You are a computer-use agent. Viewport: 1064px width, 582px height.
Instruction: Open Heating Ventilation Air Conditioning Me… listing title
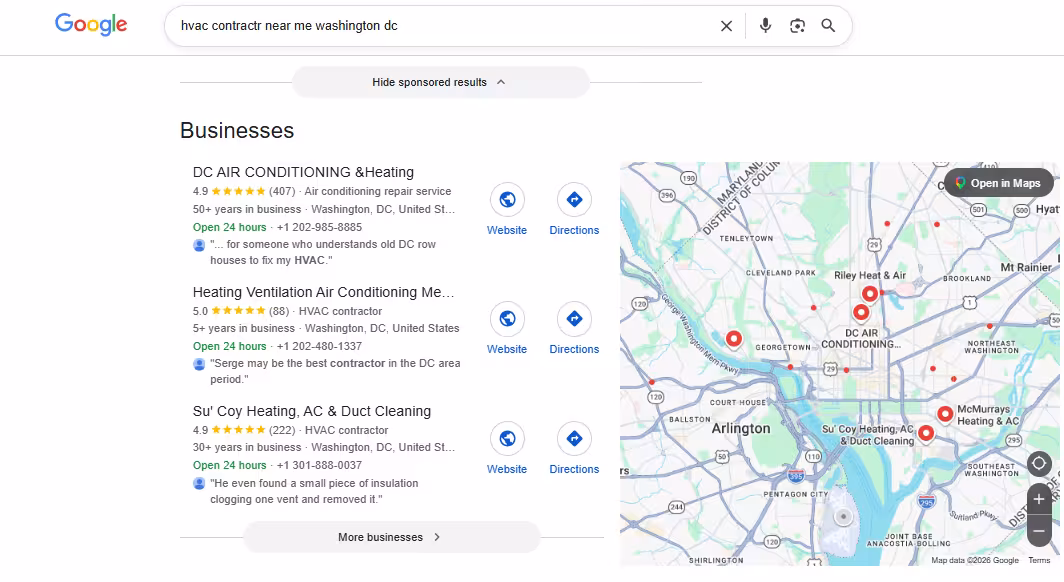(x=324, y=292)
